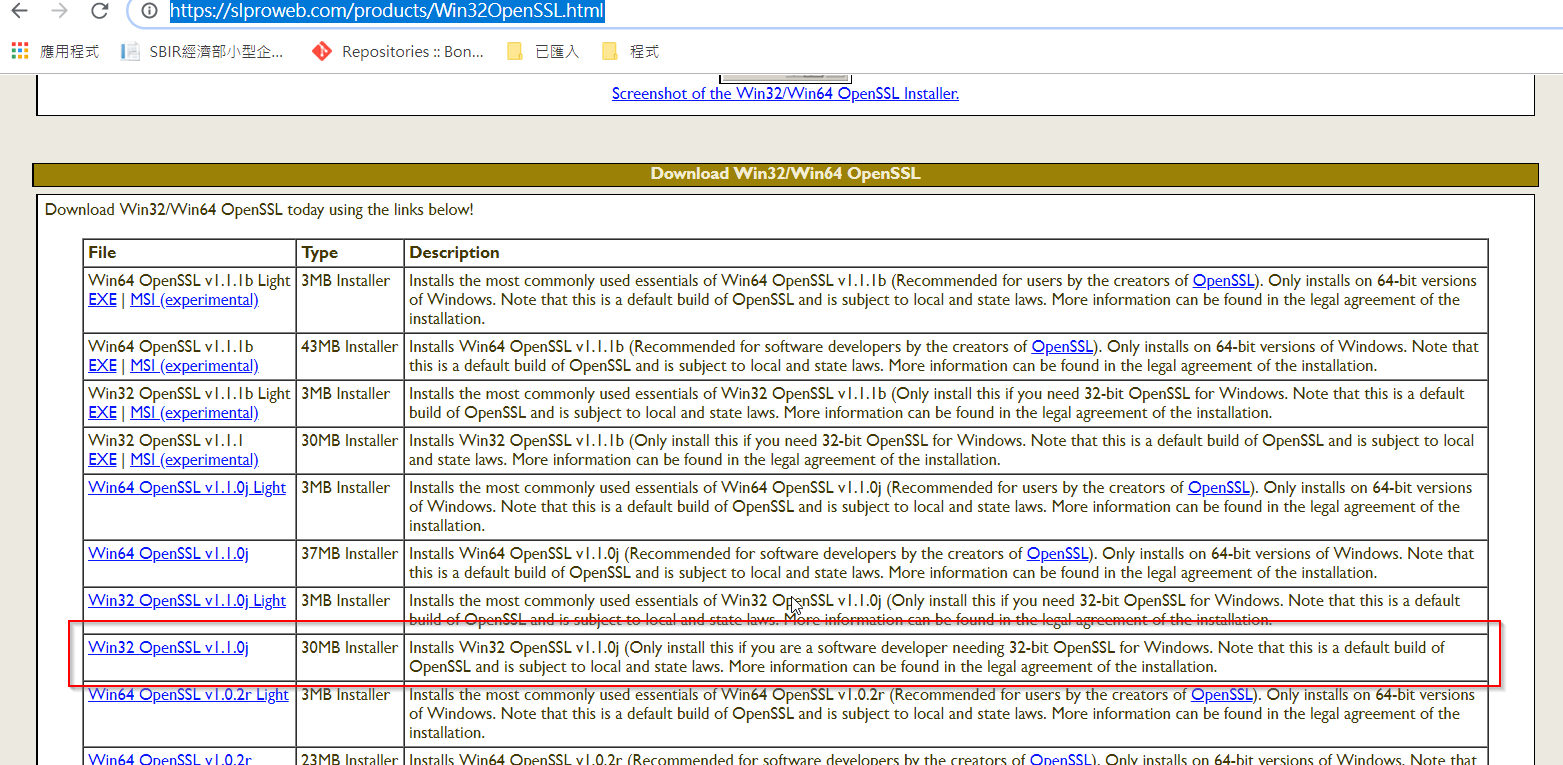
Task: Open OpenSSL link in Win64 v1.0.2r Light description
Action: [1222, 695]
